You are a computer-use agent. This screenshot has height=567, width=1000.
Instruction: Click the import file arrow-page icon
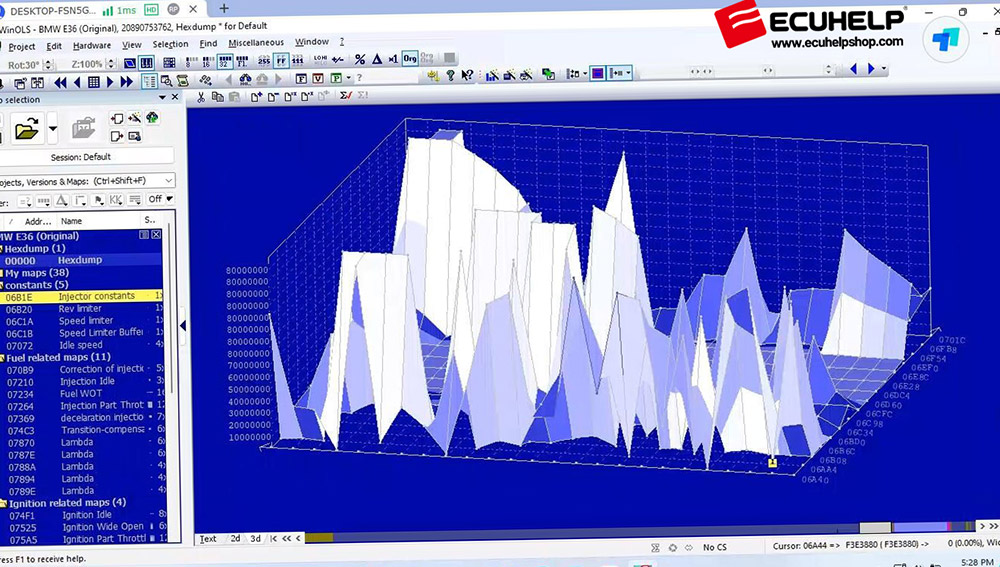[117, 118]
